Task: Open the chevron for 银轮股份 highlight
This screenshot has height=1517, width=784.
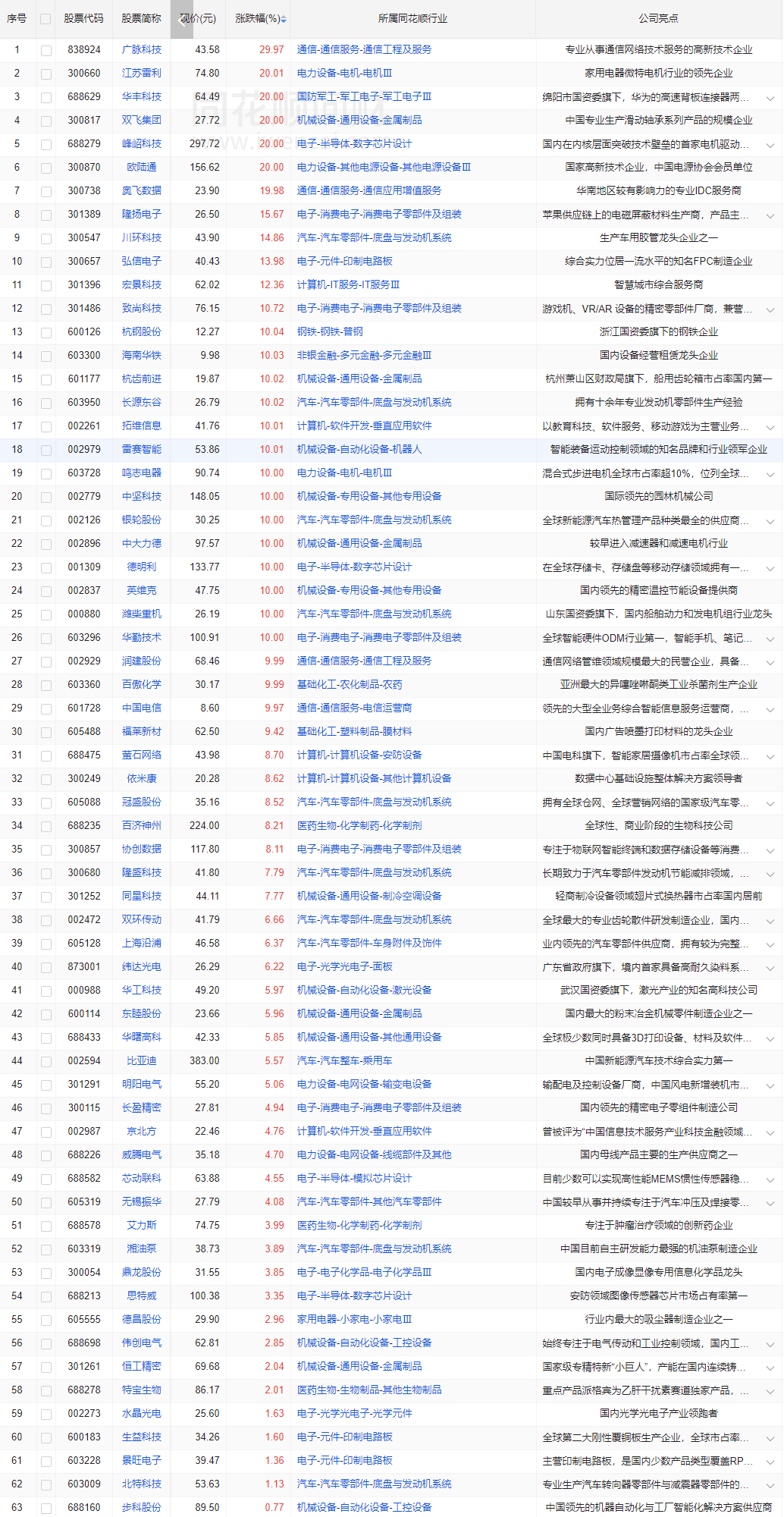Action: tap(770, 521)
